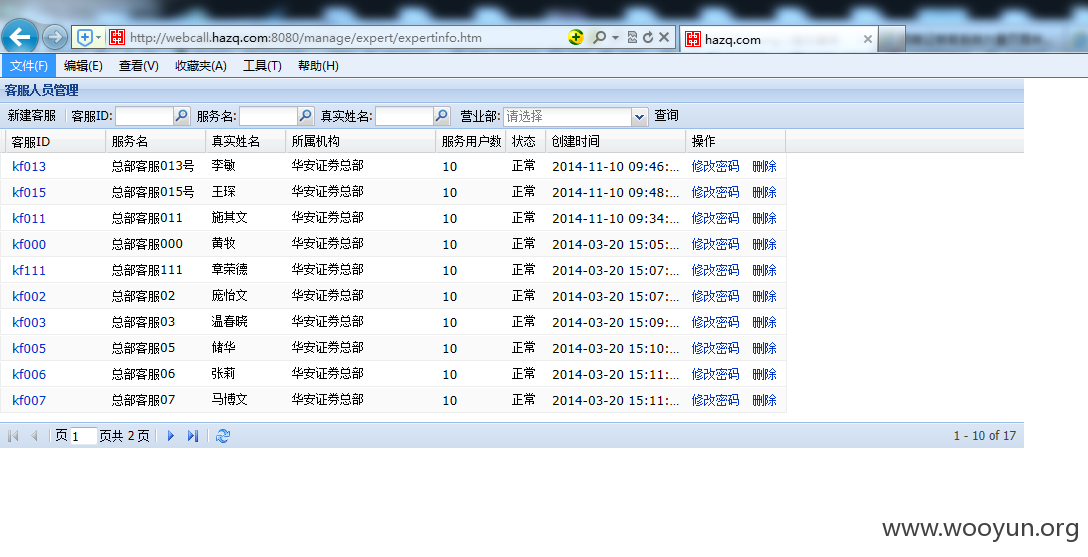Switch to the hazq.com tab
The width and height of the screenshot is (1088, 557).
pyautogui.click(x=779, y=40)
